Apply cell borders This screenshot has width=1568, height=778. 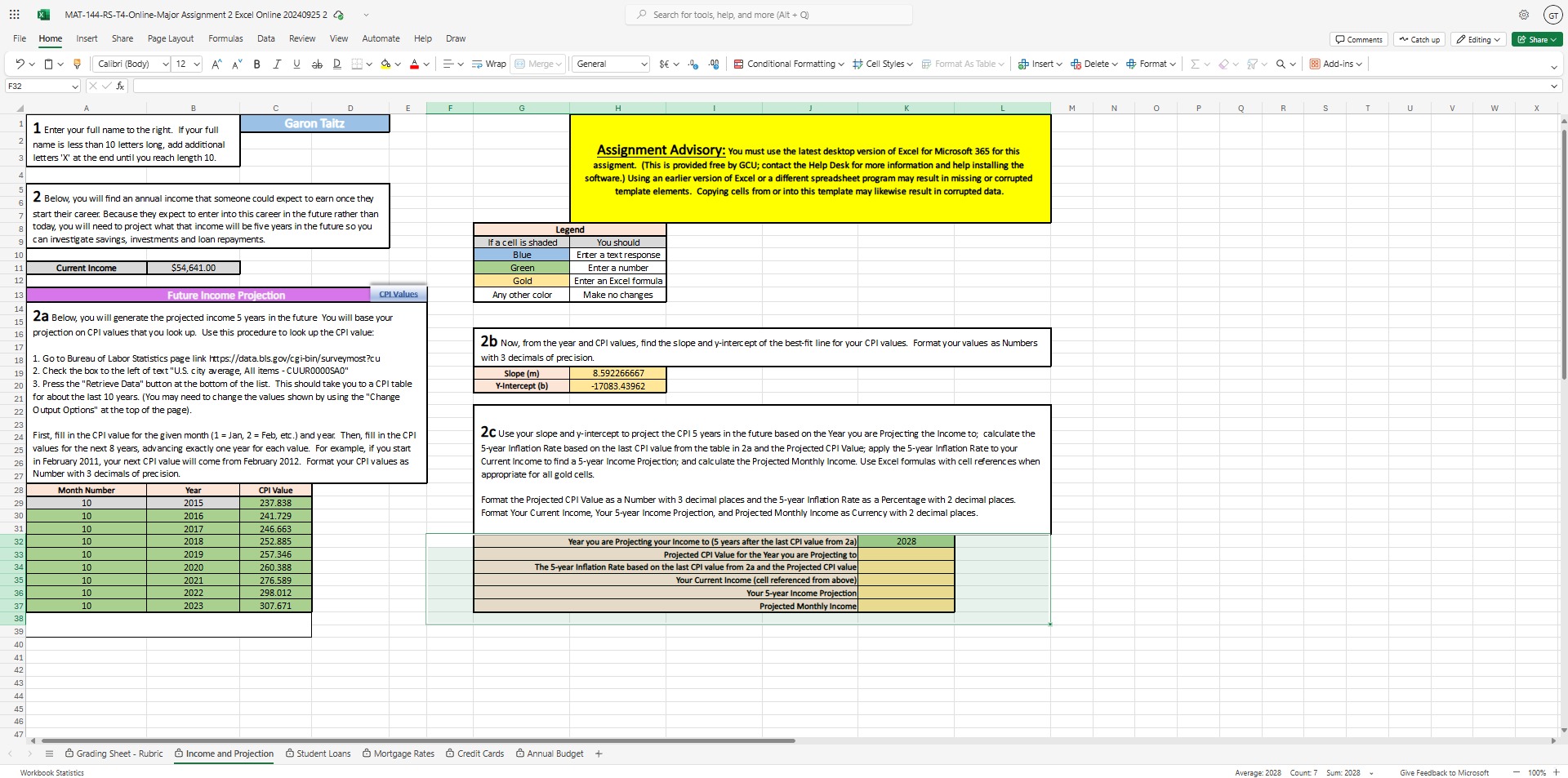(x=357, y=64)
